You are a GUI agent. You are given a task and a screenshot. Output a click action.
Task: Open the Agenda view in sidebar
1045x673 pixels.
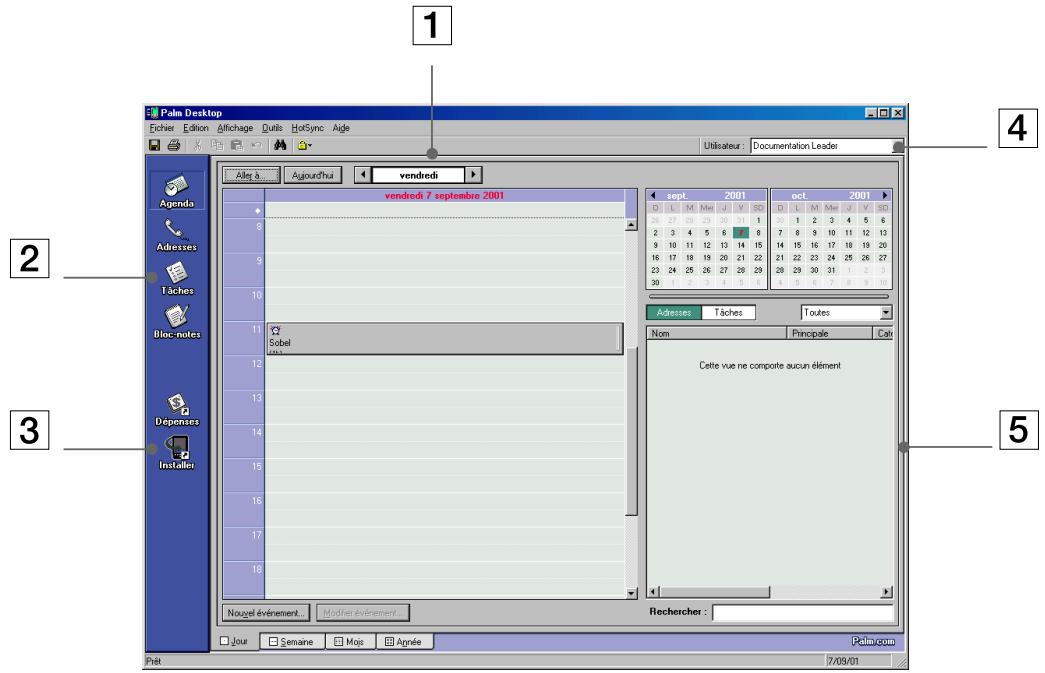click(x=177, y=191)
